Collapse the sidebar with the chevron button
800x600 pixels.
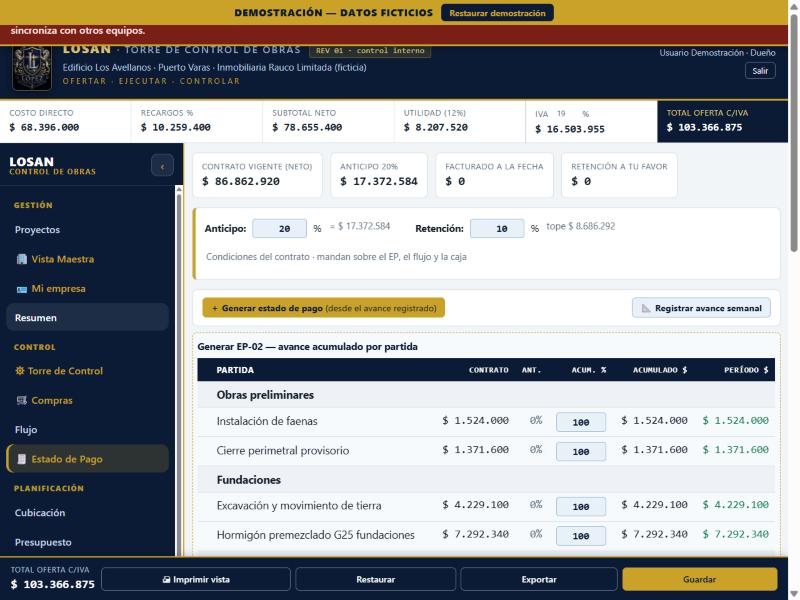pos(162,166)
